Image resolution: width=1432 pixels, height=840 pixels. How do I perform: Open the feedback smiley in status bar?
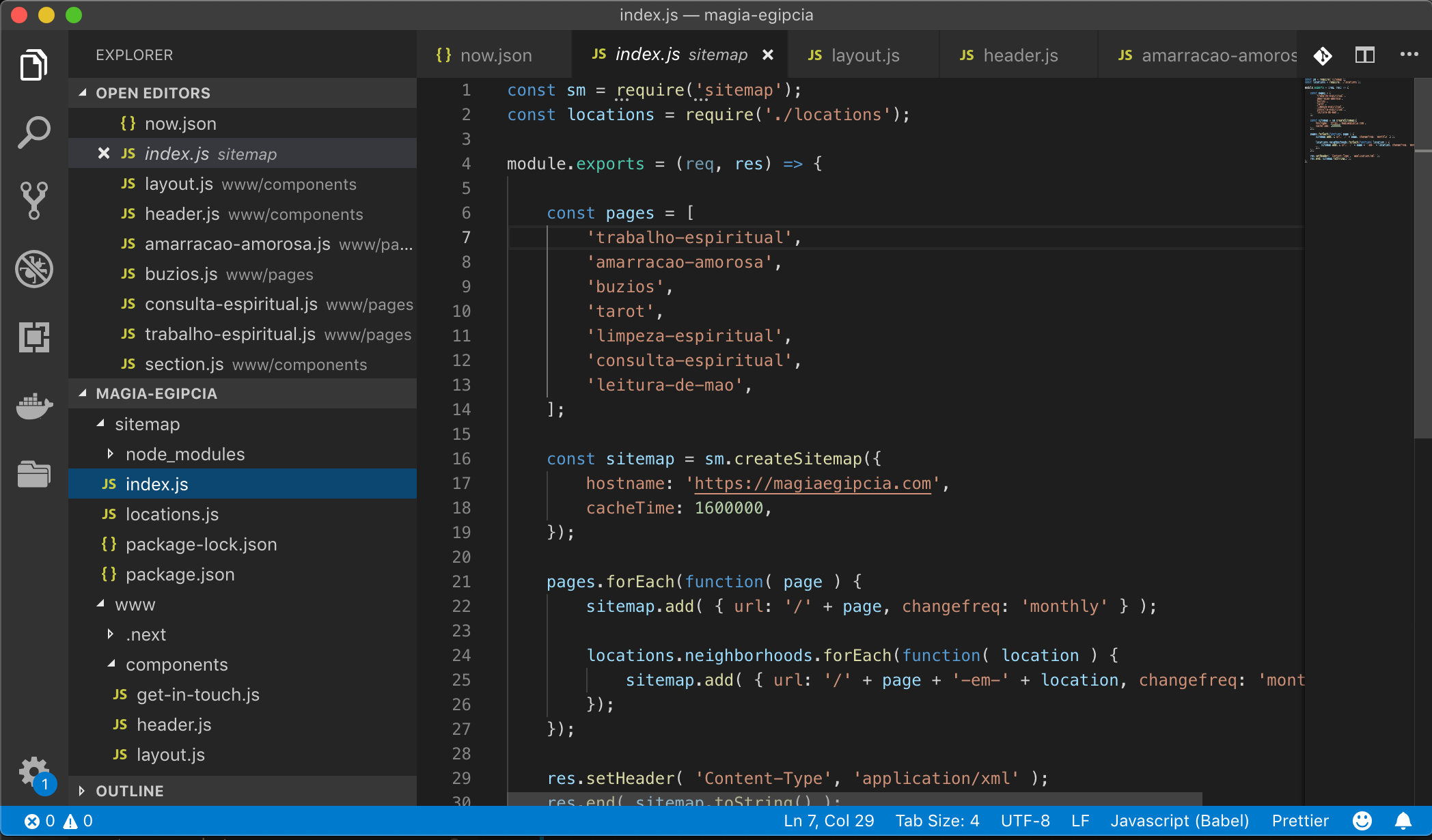1362,821
